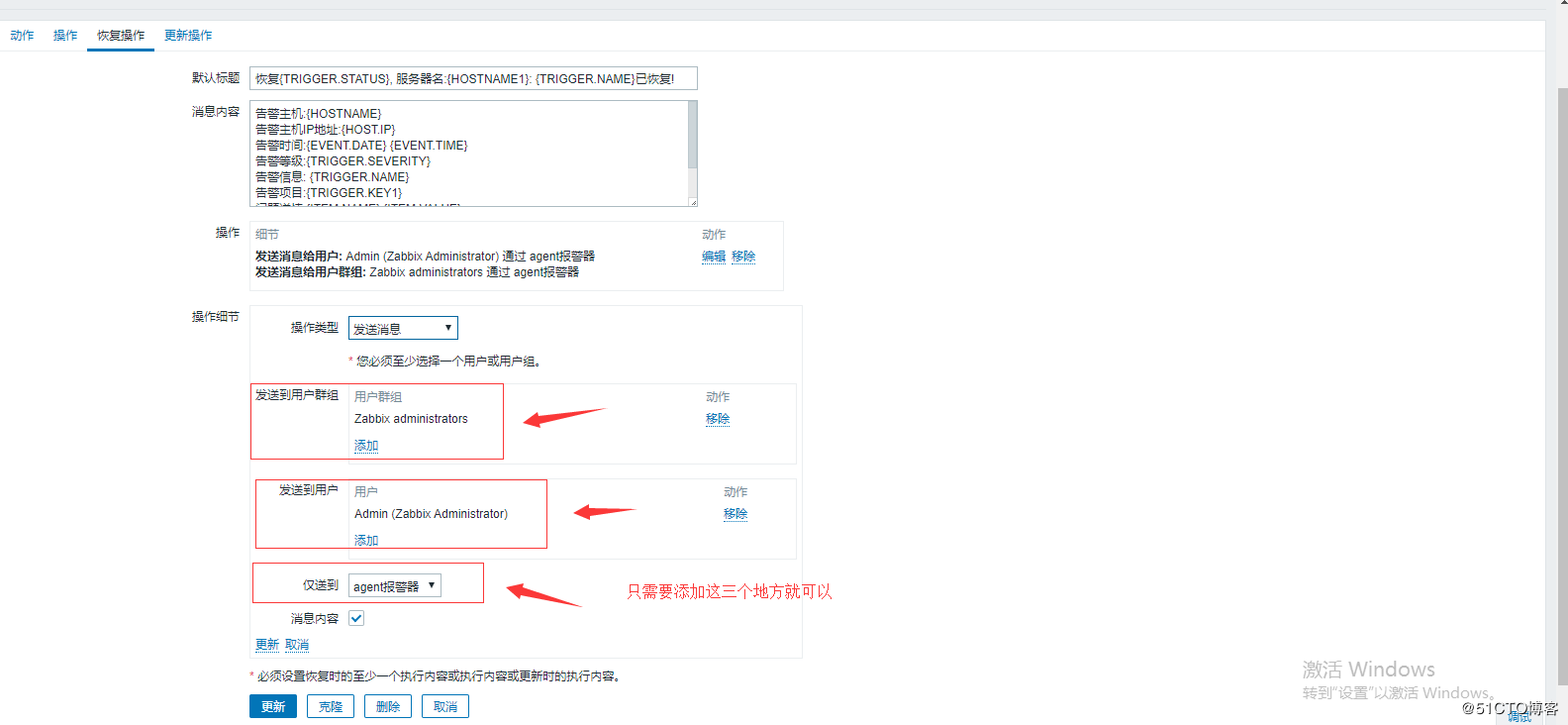The image size is (1568, 725).
Task: Select the 恢复操作 tab
Action: (x=121, y=36)
